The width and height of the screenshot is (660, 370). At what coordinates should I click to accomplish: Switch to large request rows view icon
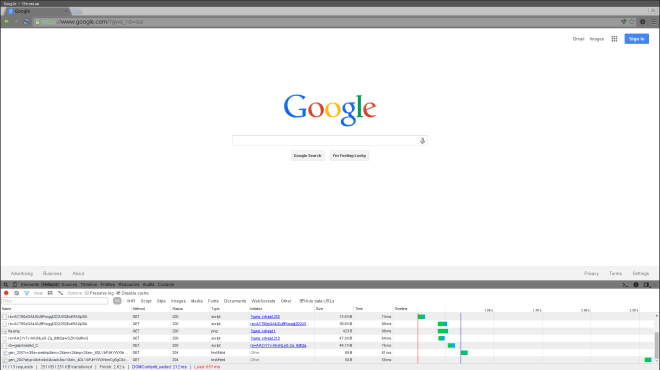(x=50, y=293)
